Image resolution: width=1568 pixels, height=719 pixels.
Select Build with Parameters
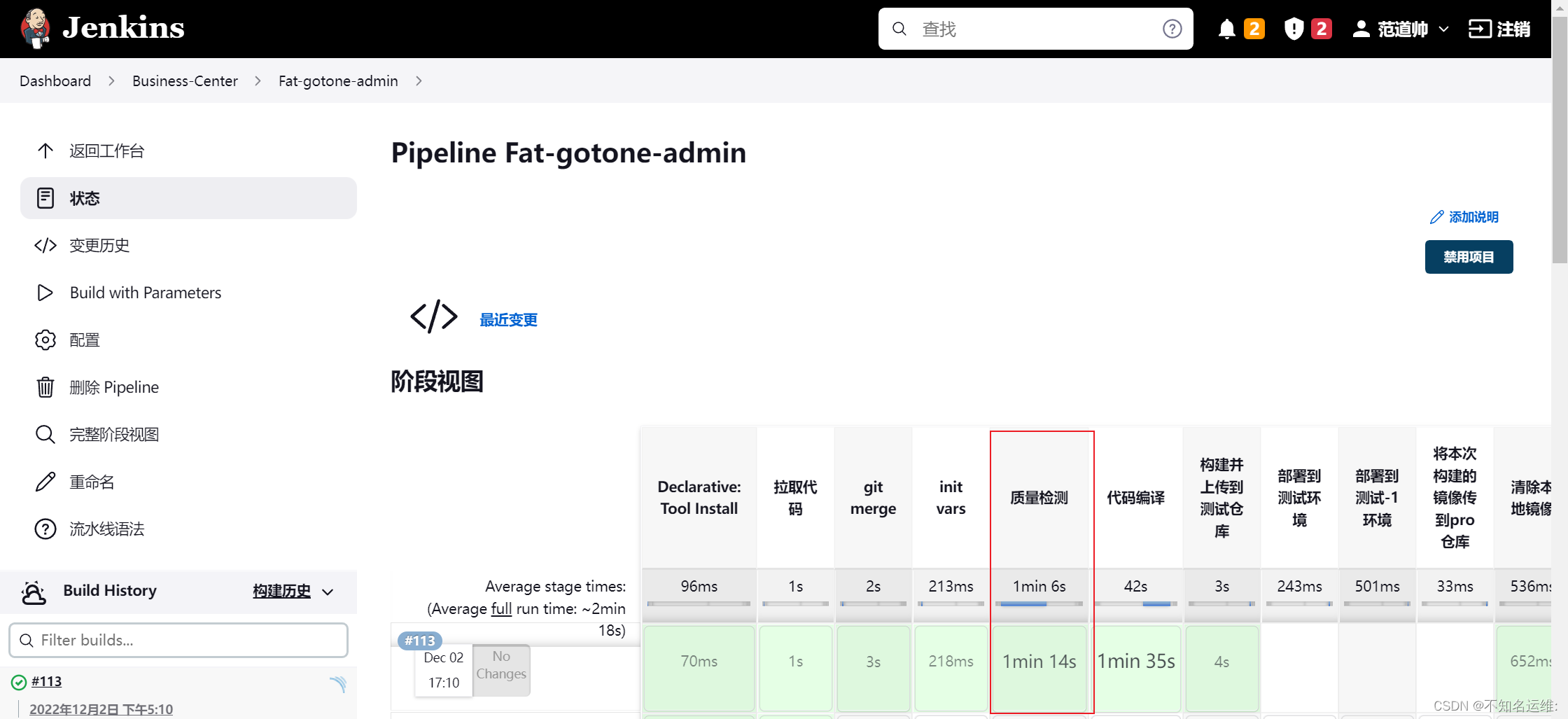point(145,293)
